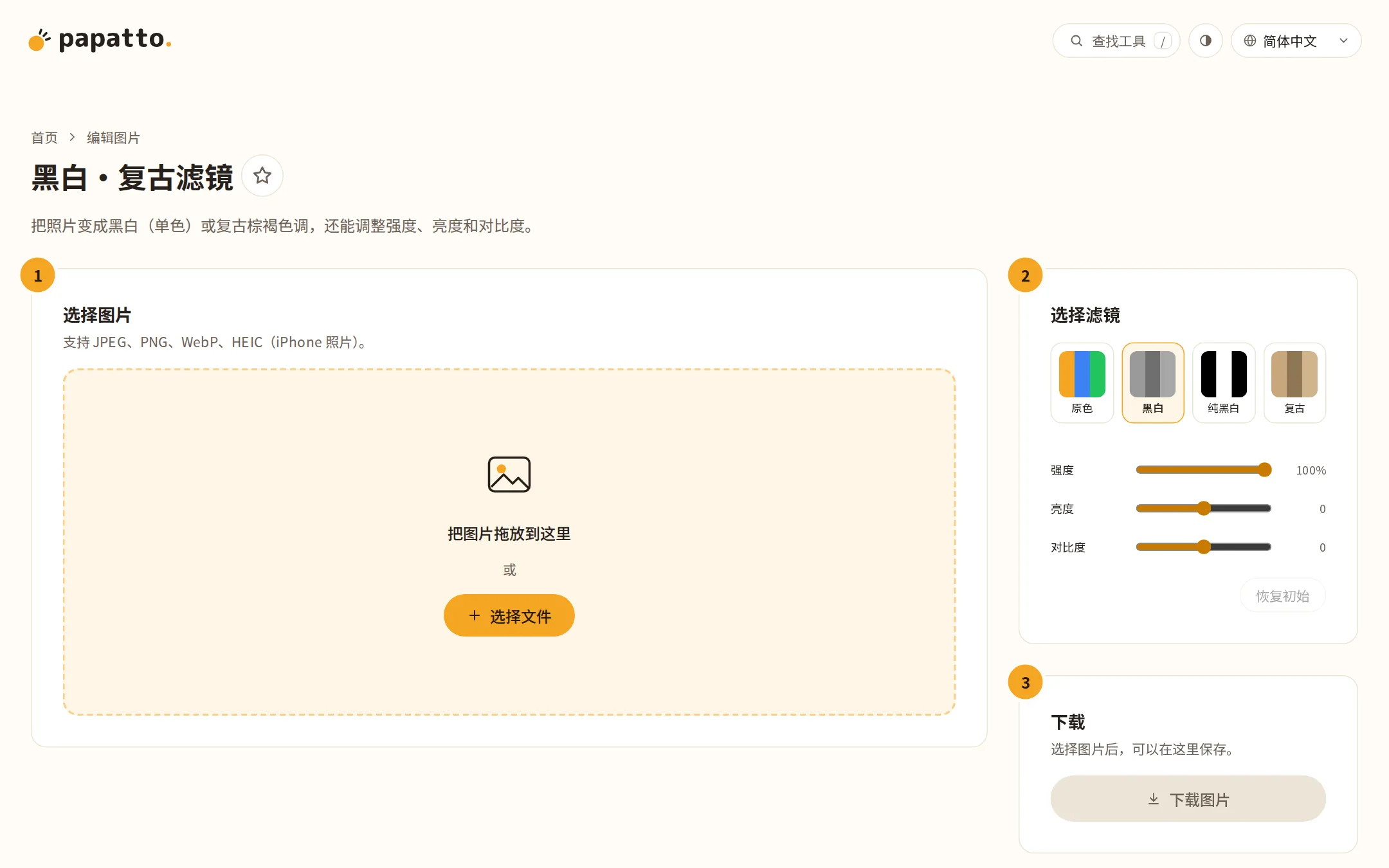Select the 黑白 filter
Viewport: 1389px width, 868px height.
pos(1152,383)
